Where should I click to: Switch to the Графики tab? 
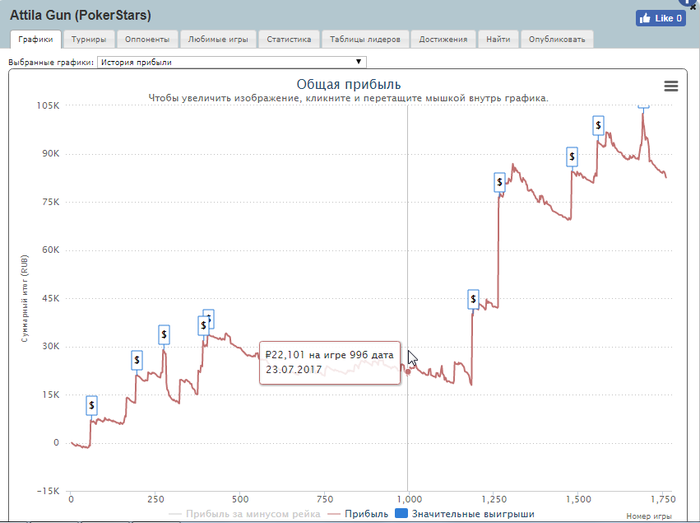(x=36, y=39)
